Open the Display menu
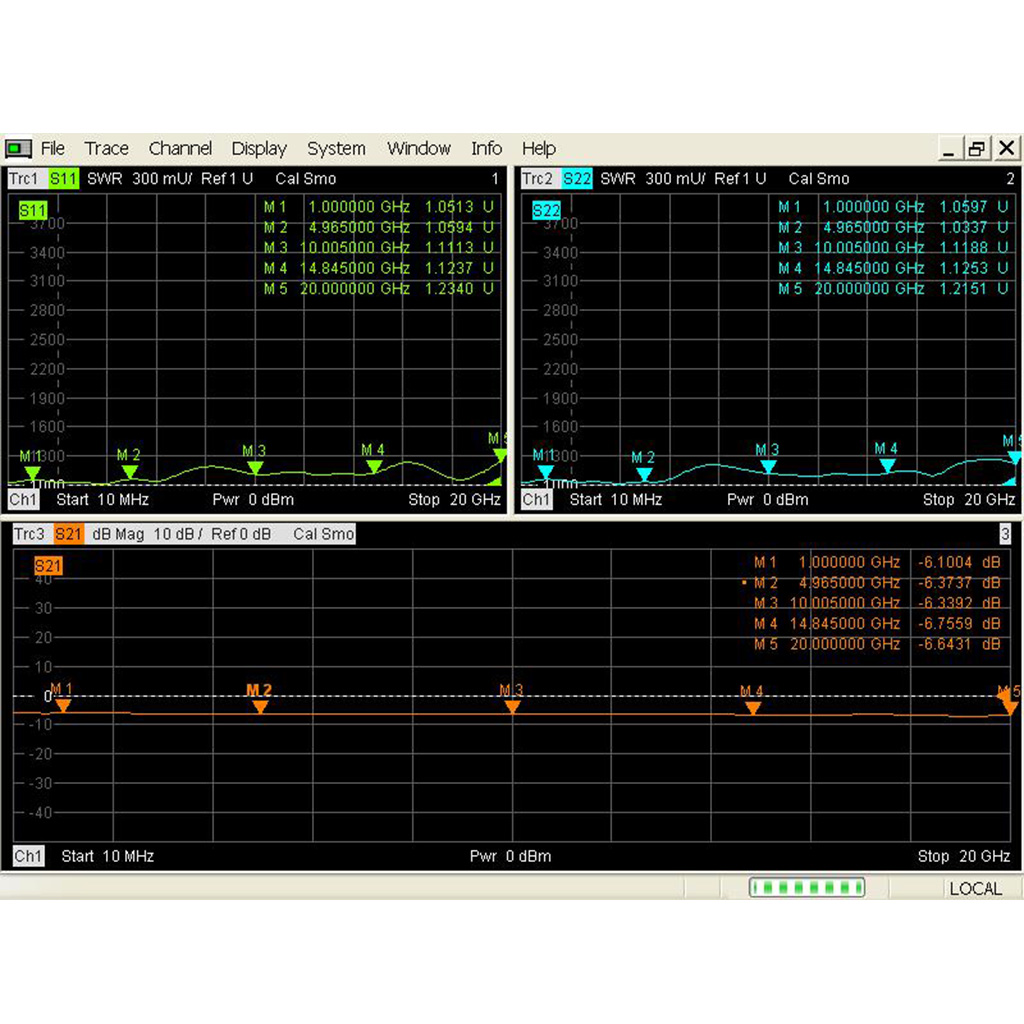Viewport: 1024px width, 1024px height. pyautogui.click(x=259, y=149)
